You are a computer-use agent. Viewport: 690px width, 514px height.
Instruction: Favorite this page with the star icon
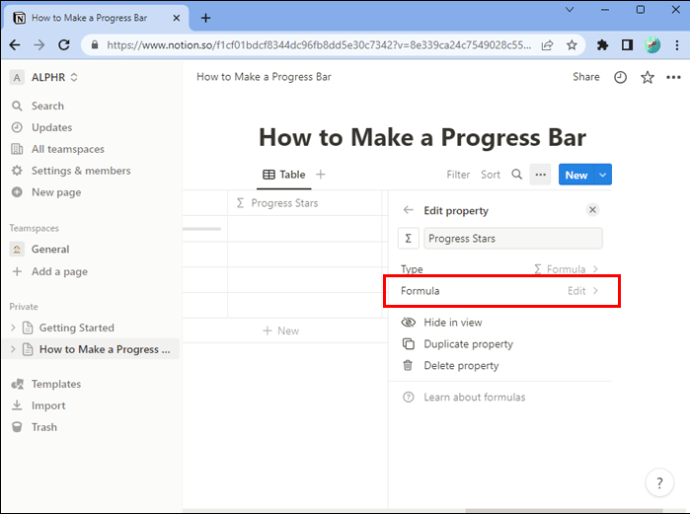[x=647, y=77]
